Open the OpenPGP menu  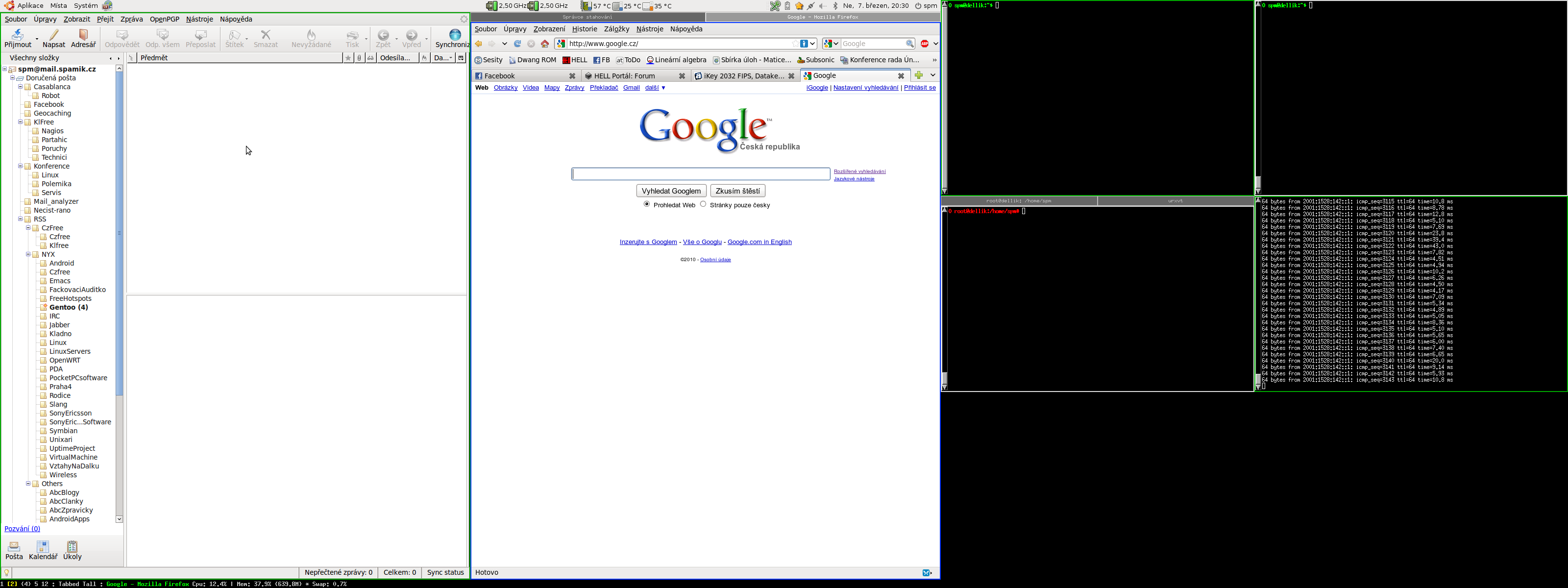tap(164, 20)
